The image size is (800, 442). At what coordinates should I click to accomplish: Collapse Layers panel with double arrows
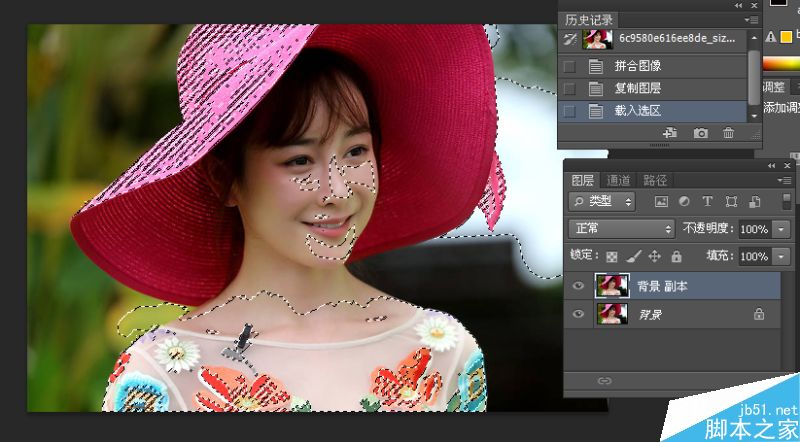771,165
